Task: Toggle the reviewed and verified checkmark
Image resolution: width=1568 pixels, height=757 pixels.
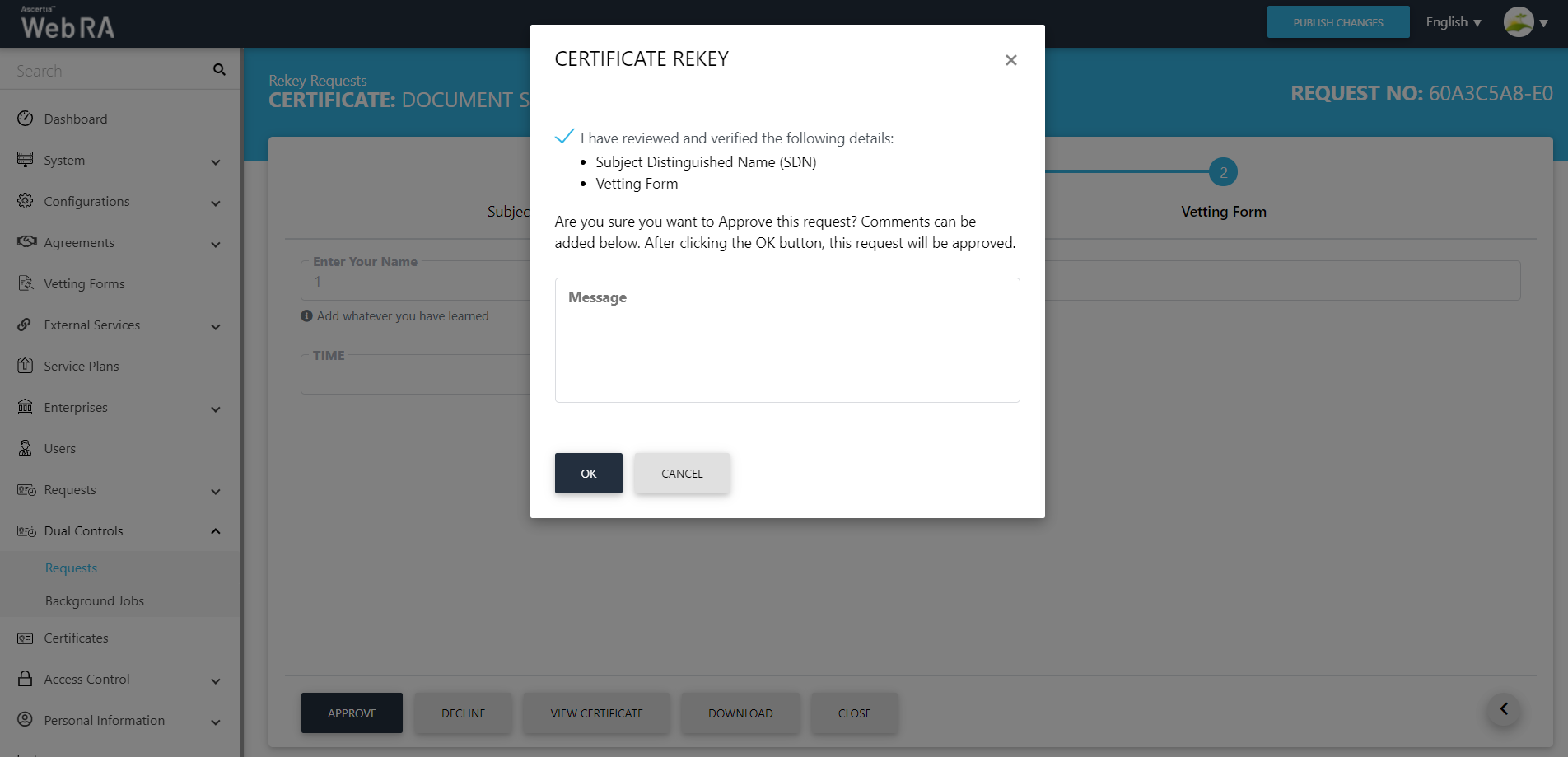Action: 564,137
